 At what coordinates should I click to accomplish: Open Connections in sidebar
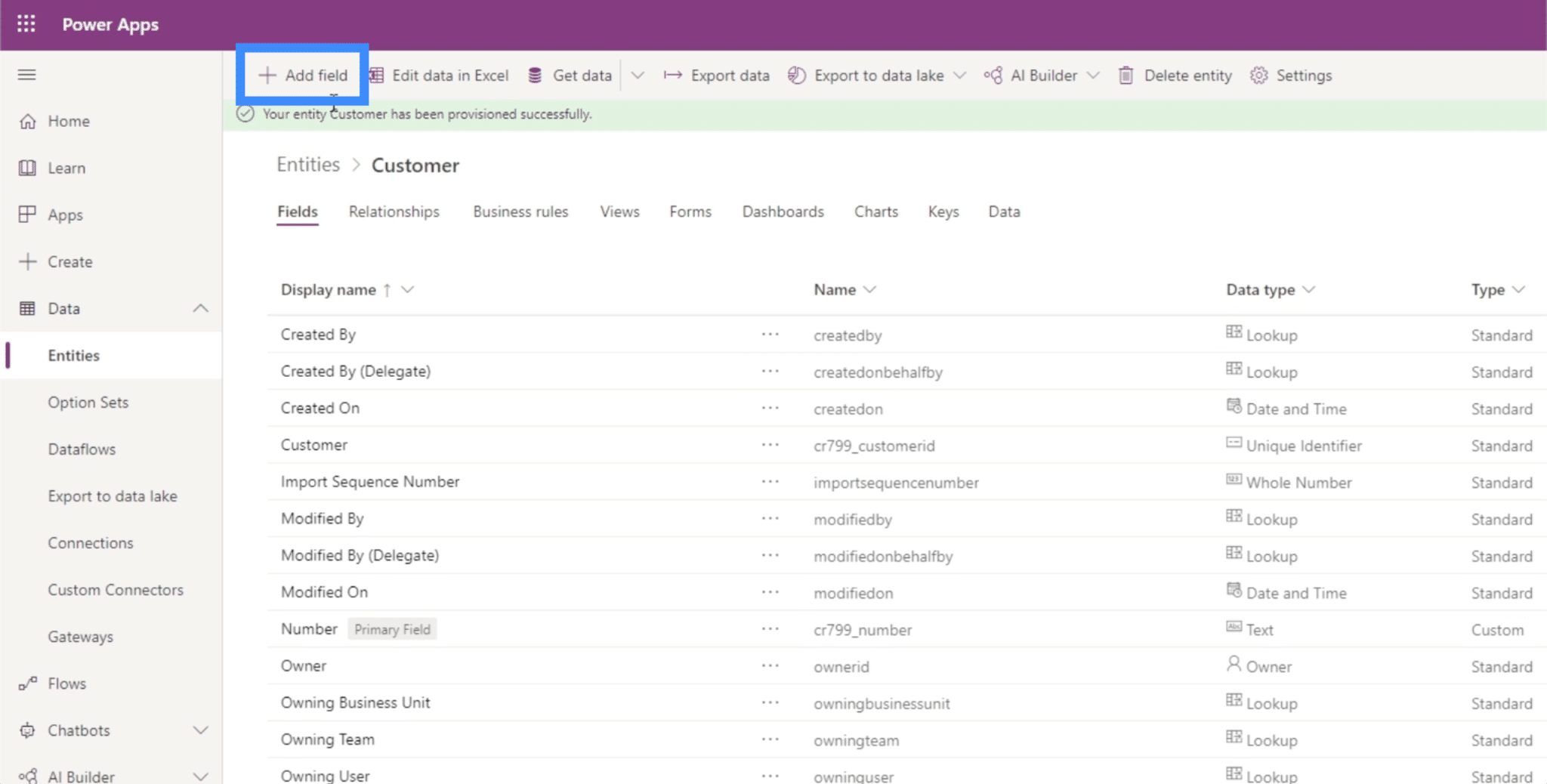click(x=91, y=543)
